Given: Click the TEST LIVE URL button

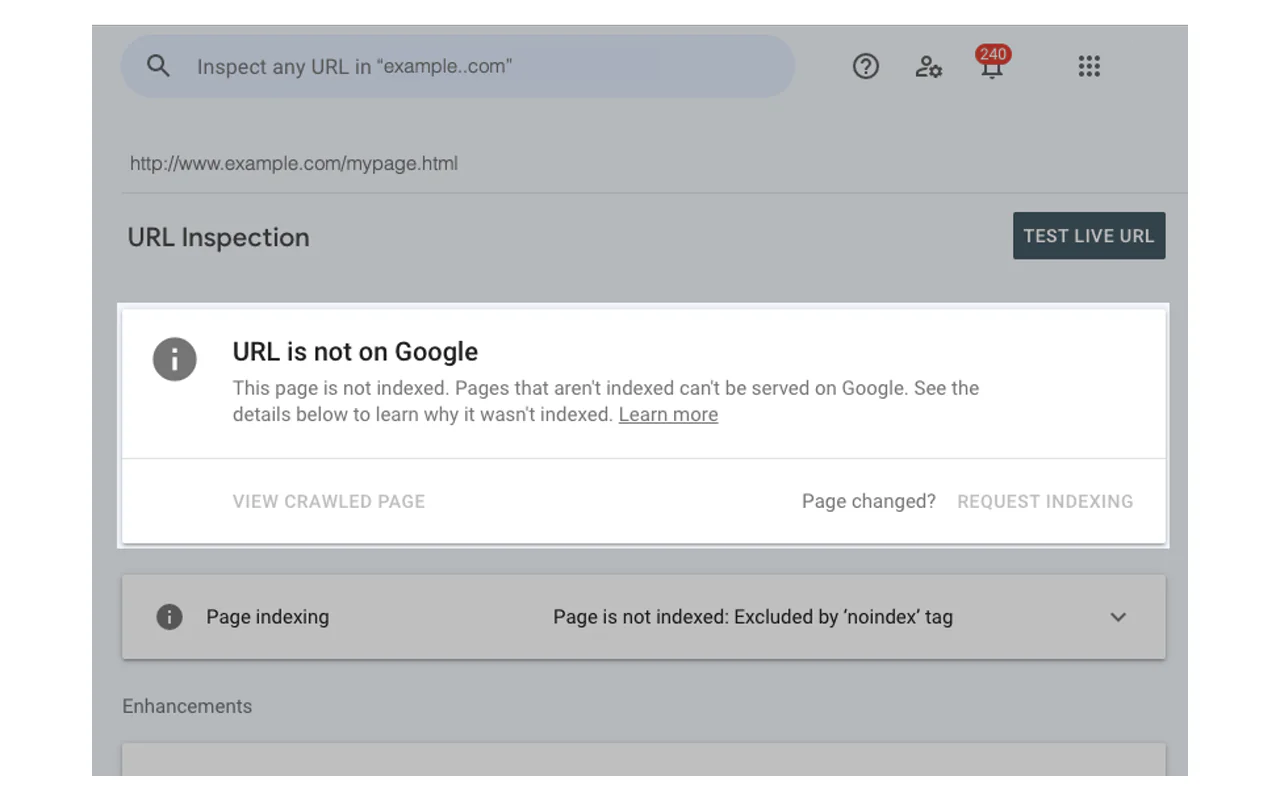Looking at the screenshot, I should [1089, 236].
